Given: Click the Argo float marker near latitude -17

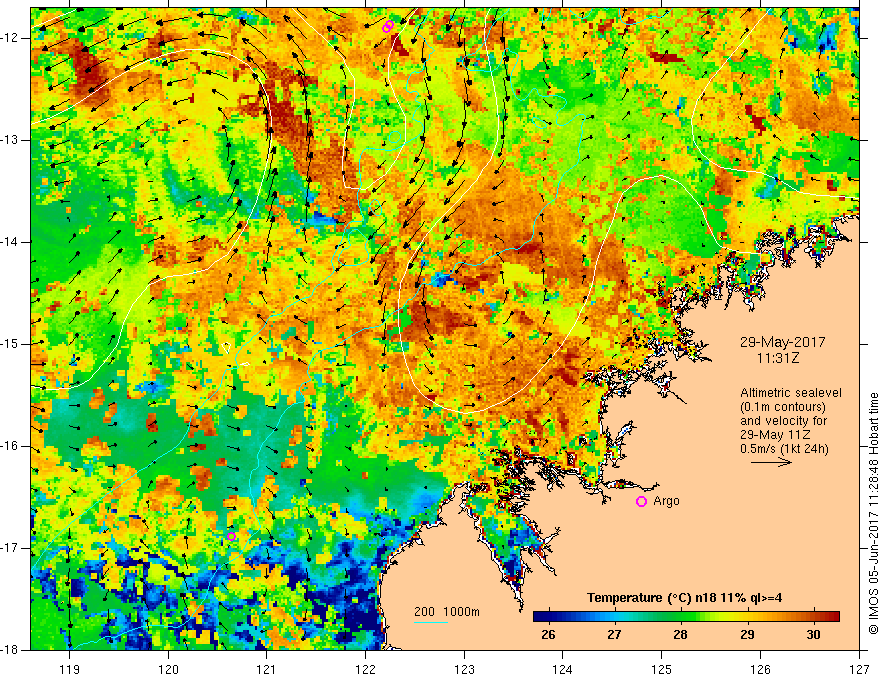Looking at the screenshot, I should 231,536.
